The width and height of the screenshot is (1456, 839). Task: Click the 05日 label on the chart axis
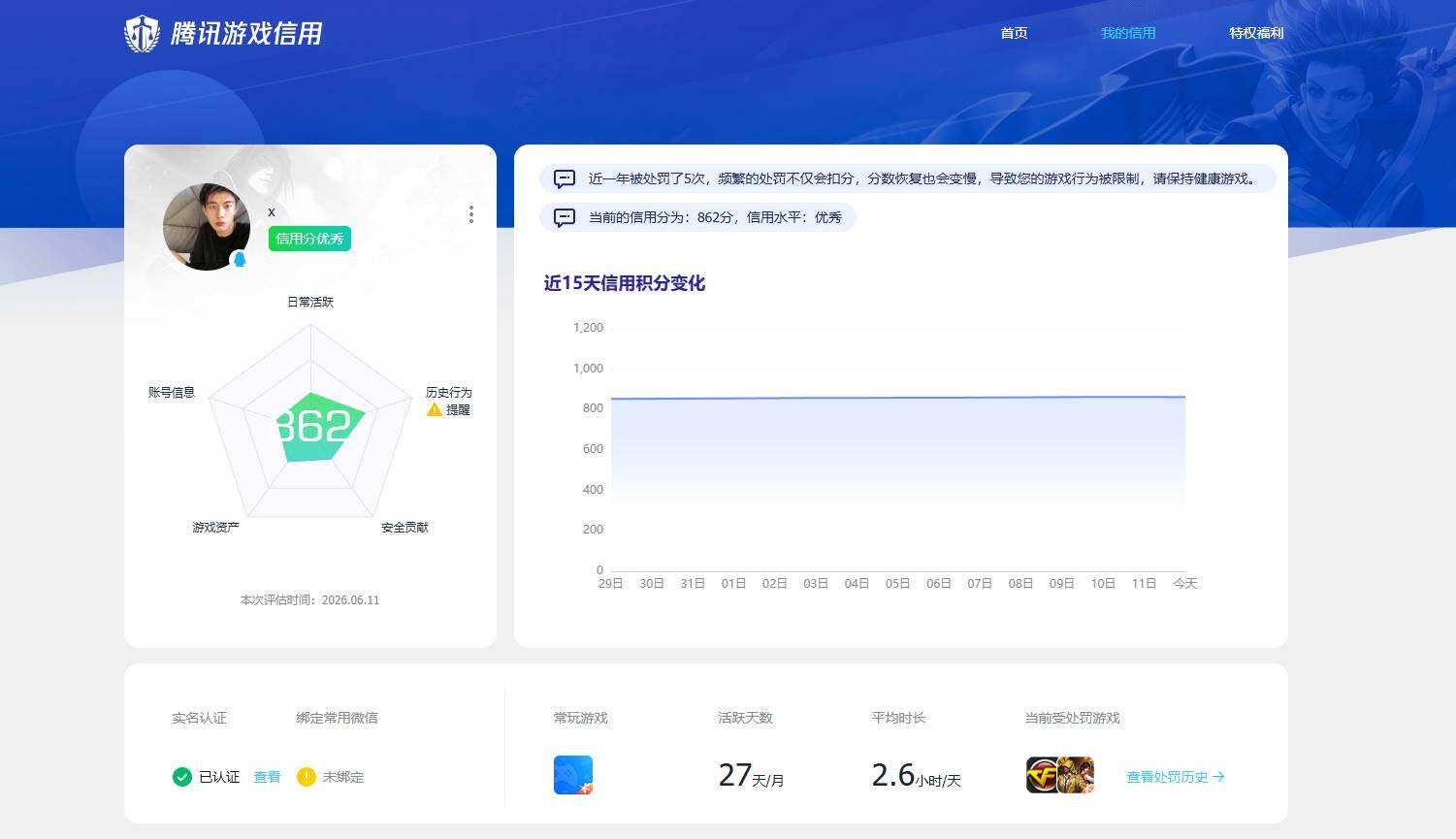pos(897,583)
